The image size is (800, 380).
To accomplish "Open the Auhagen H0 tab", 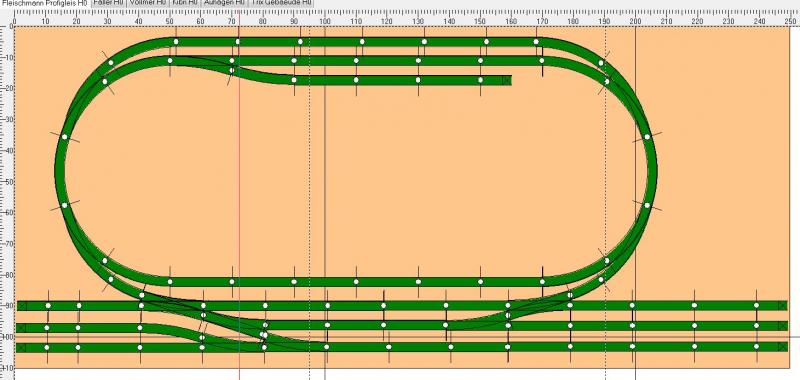I will [223, 3].
